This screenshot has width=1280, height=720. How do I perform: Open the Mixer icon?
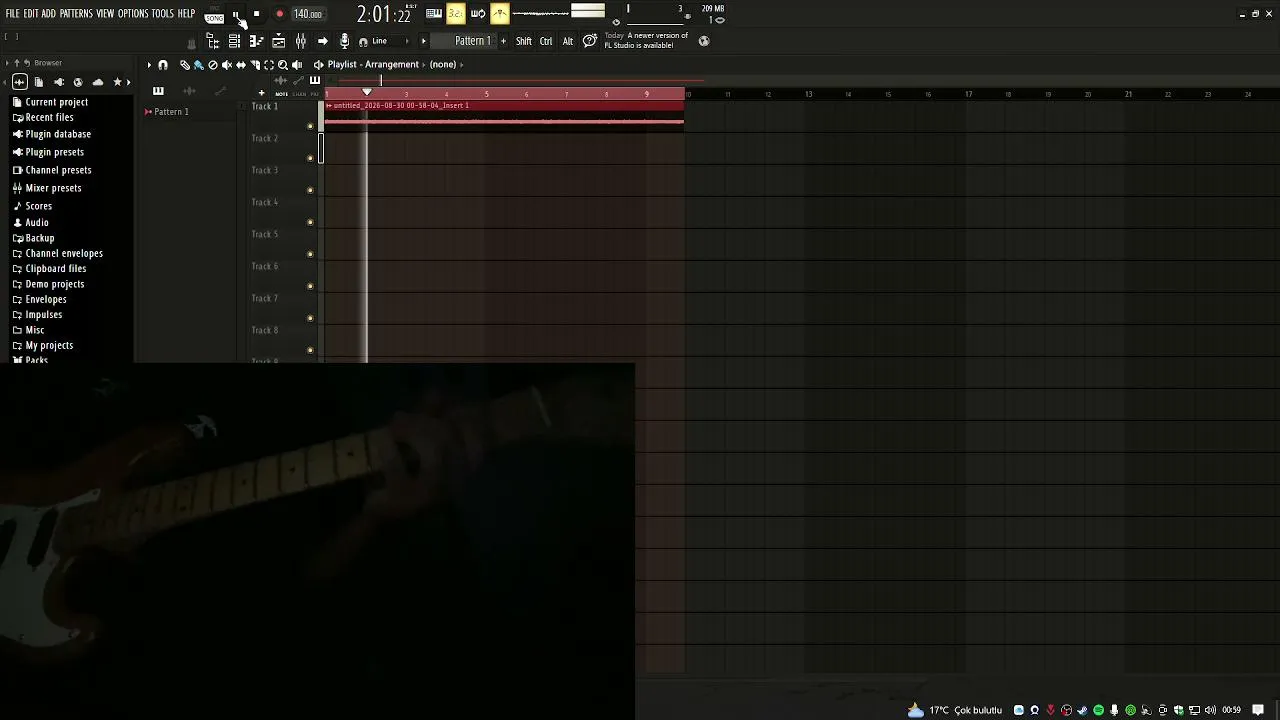pyautogui.click(x=301, y=41)
